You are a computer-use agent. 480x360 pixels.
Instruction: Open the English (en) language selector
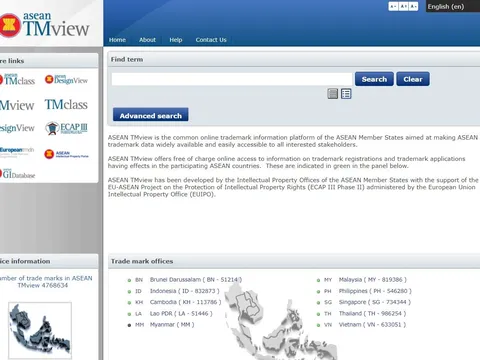453,6
